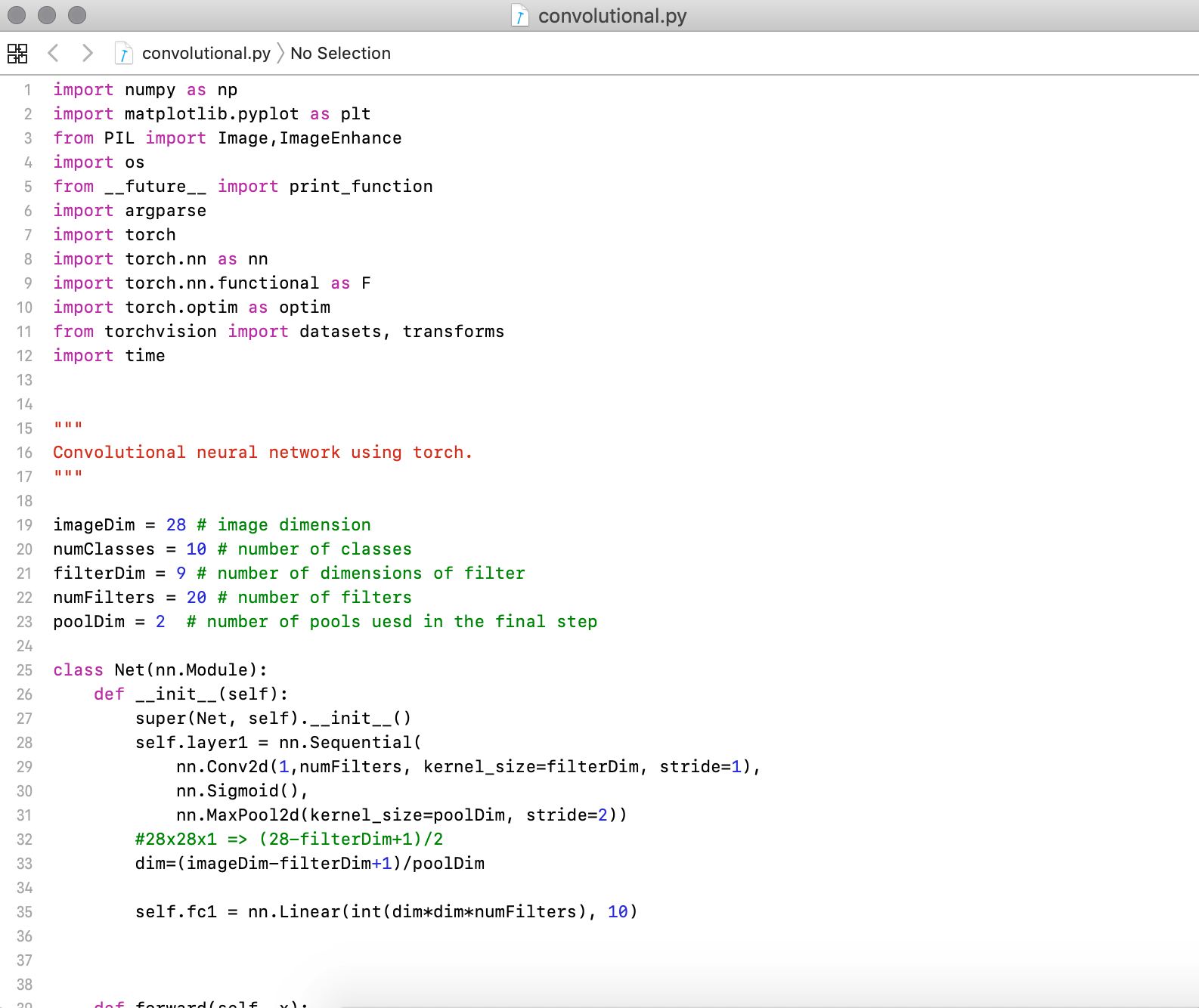Click comment '#28x28x1 => (28-filterDim+1)/2'
Viewport: 1199px width, 1008px height.
pyautogui.click(x=290, y=839)
